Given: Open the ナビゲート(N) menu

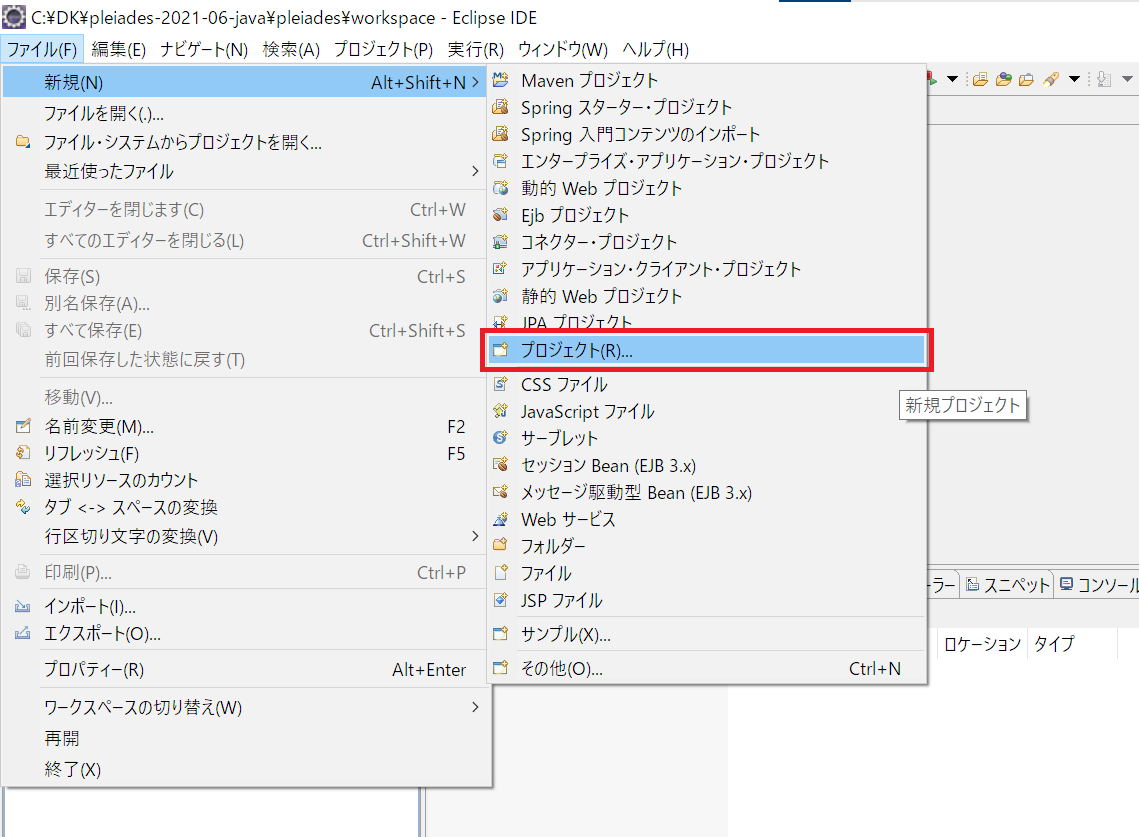Looking at the screenshot, I should click(204, 49).
